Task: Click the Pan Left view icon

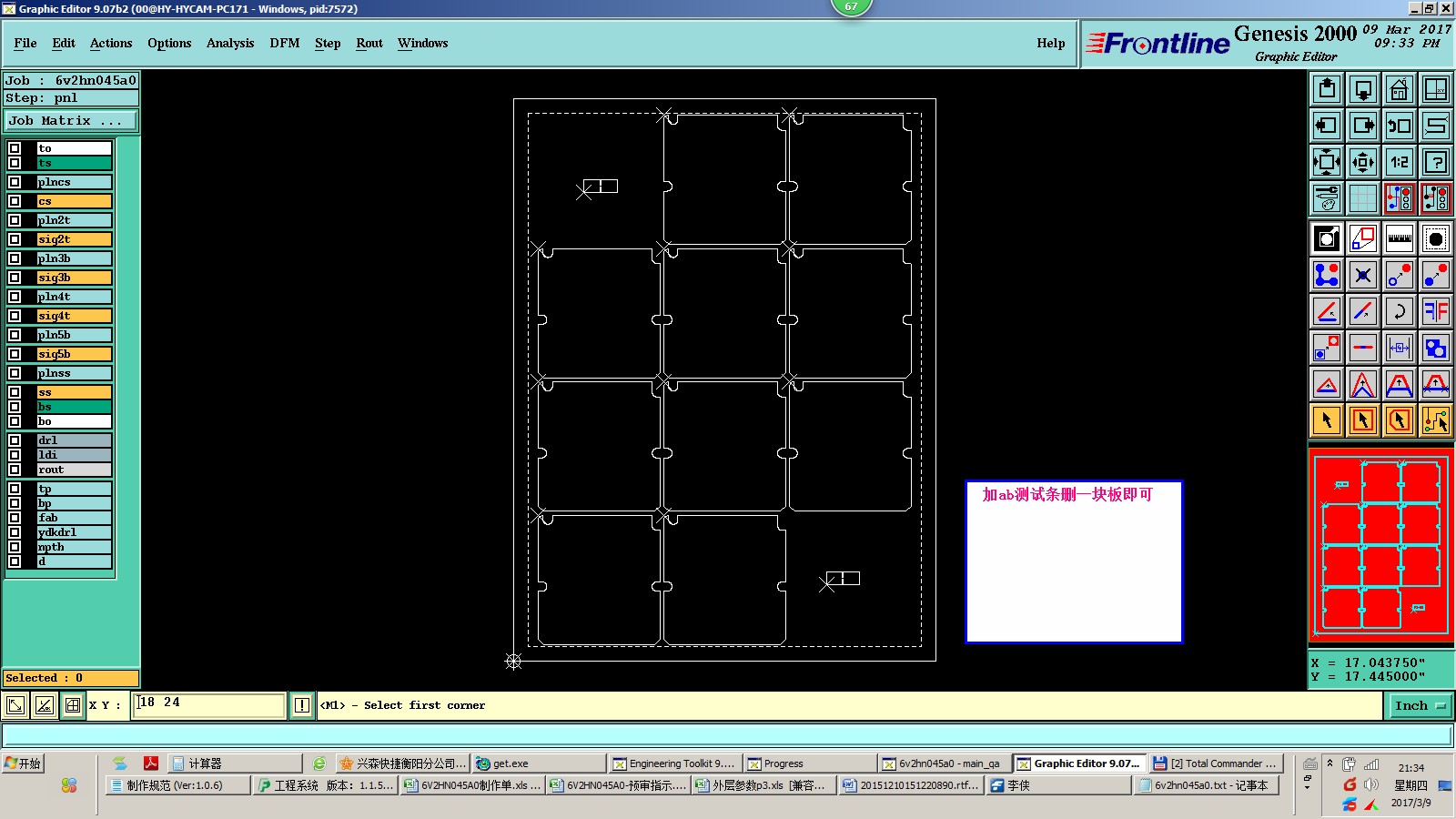Action: (1327, 126)
